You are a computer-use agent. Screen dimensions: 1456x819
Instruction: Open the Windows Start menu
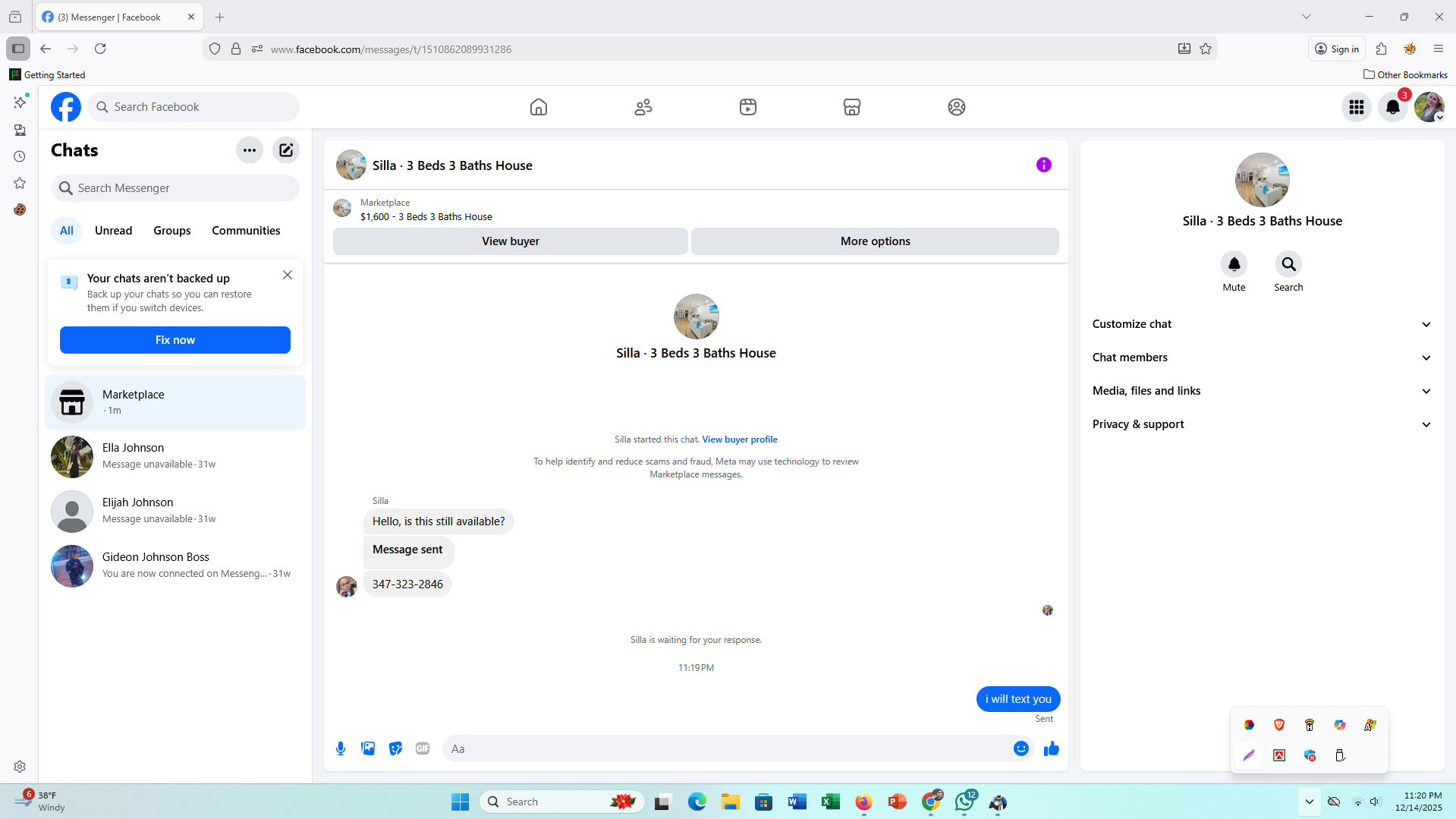click(460, 802)
